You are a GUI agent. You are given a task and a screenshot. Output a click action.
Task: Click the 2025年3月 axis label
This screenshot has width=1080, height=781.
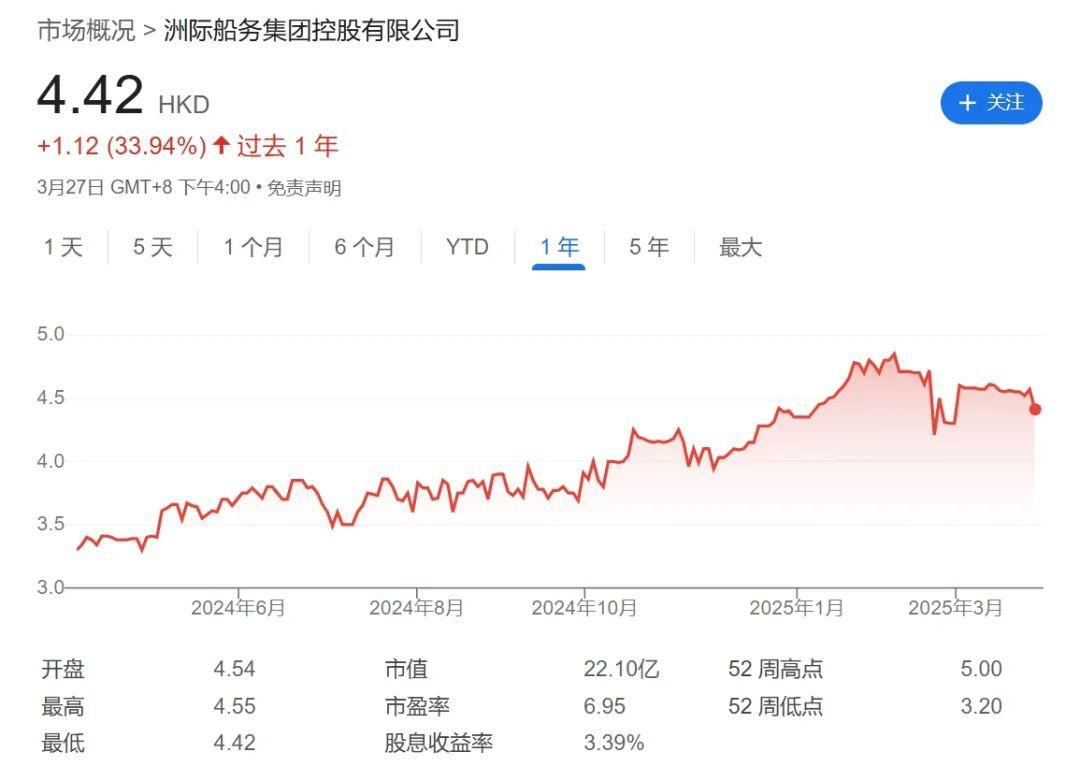click(955, 608)
